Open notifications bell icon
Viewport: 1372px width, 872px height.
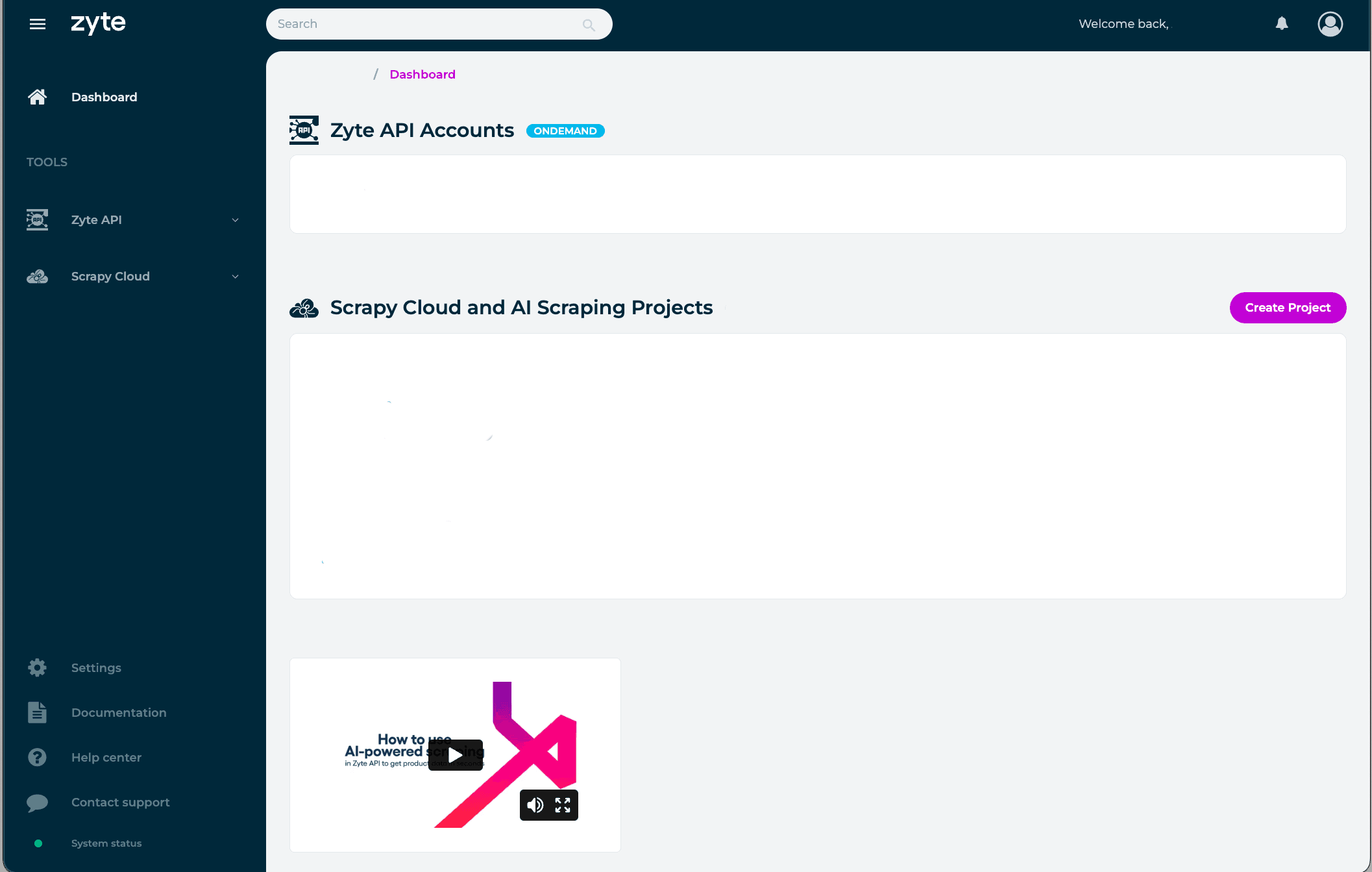(x=1282, y=24)
